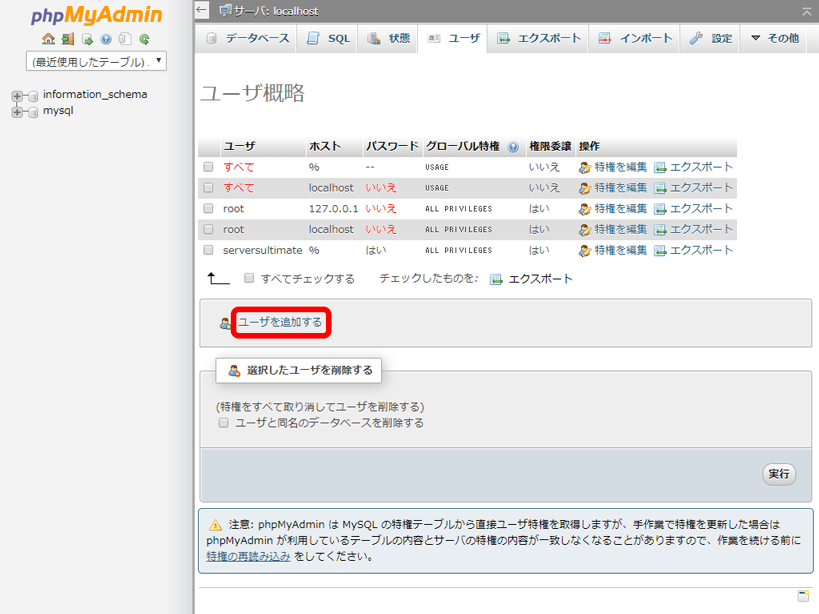The width and height of the screenshot is (819, 614).
Task: Open the mysql database
Action: click(x=58, y=111)
